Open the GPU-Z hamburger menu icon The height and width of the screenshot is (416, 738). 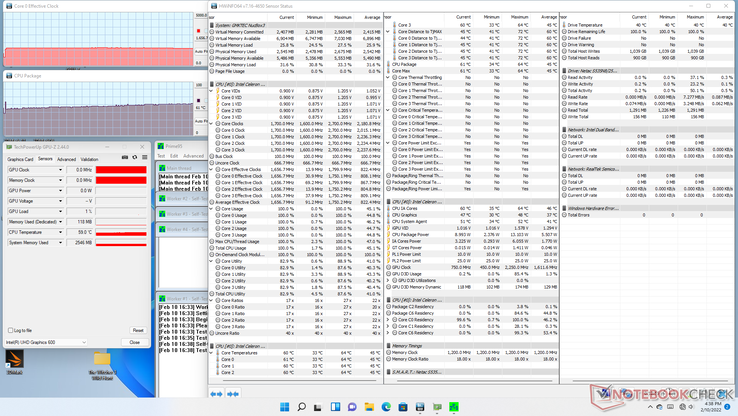coord(144,158)
